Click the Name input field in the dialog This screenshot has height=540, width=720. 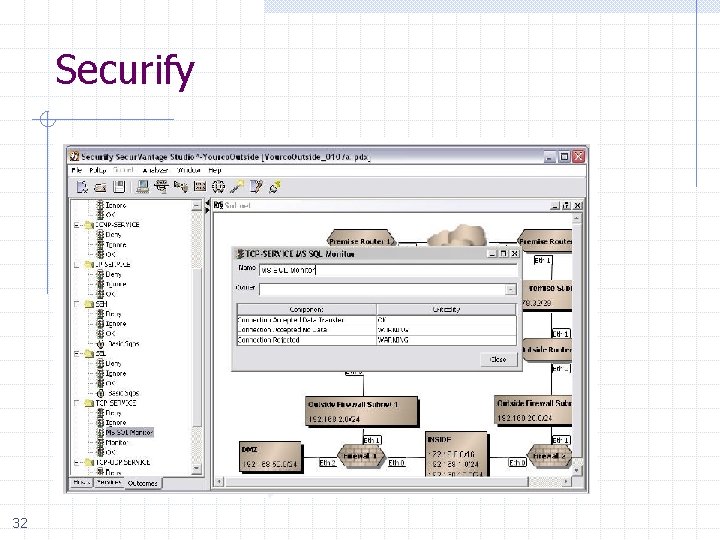(388, 270)
